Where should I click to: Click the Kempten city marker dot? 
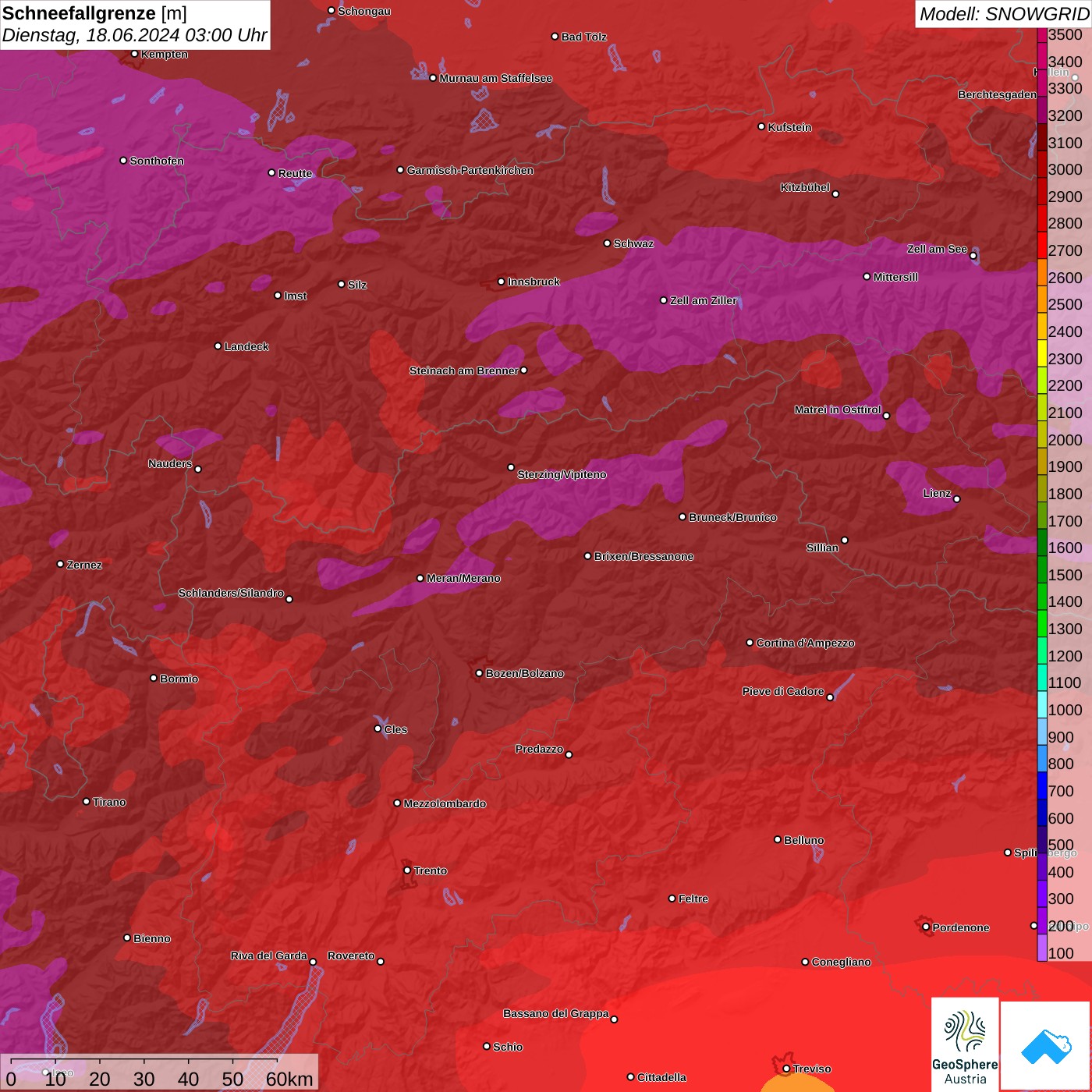click(135, 54)
